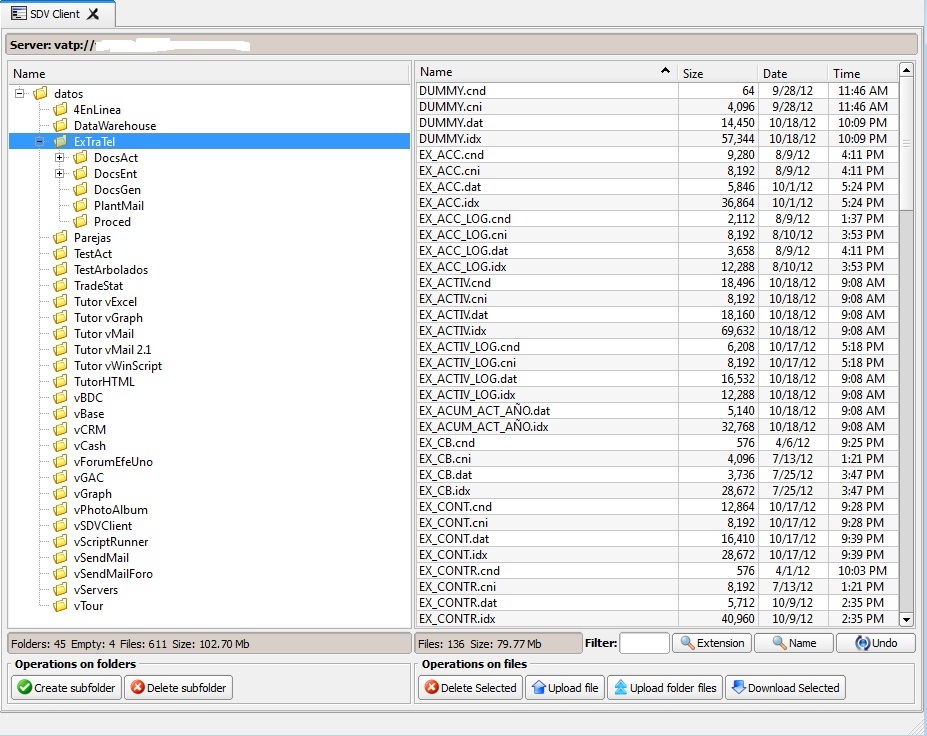Sort files by Time column
This screenshot has width=927, height=736.
[x=863, y=73]
